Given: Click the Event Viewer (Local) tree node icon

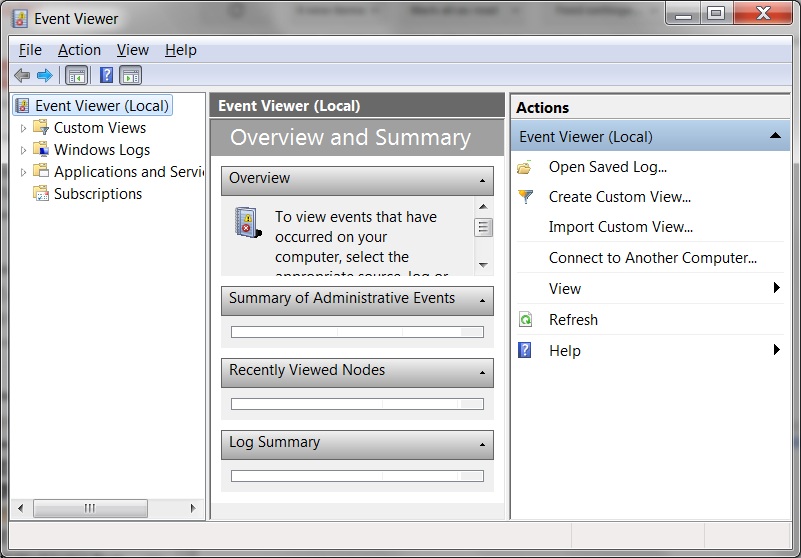Looking at the screenshot, I should click(22, 106).
